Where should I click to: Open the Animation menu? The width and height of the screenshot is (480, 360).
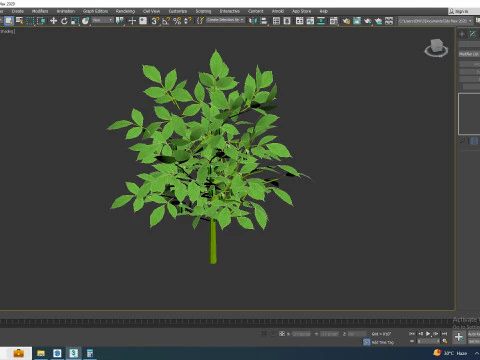(66, 11)
